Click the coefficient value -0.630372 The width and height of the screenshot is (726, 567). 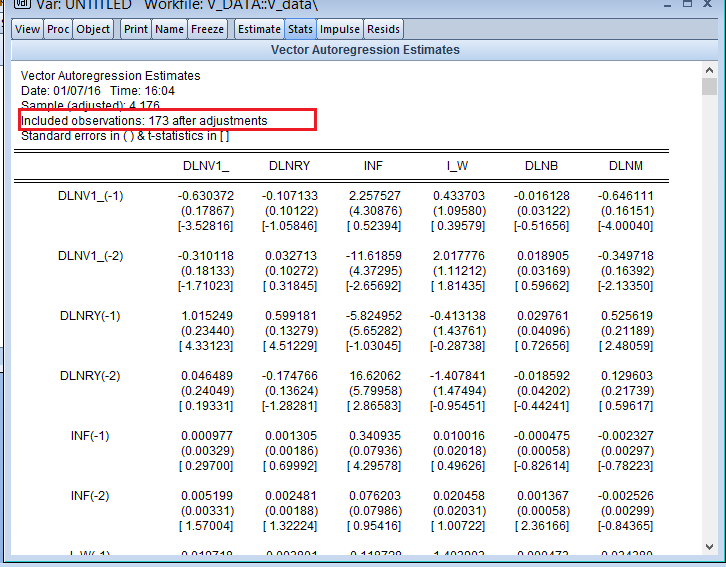pos(206,196)
